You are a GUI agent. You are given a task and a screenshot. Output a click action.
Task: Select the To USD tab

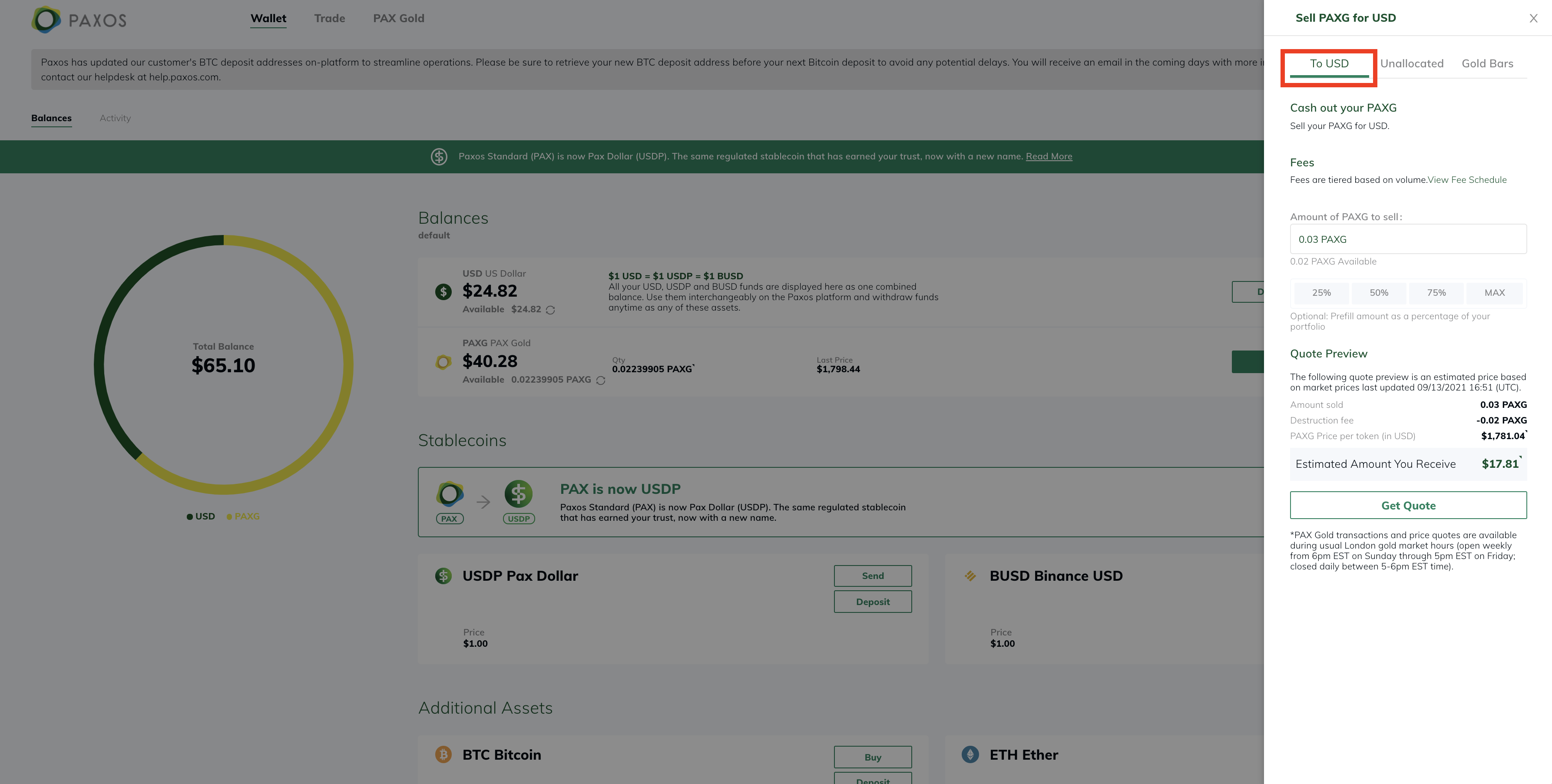[1329, 64]
